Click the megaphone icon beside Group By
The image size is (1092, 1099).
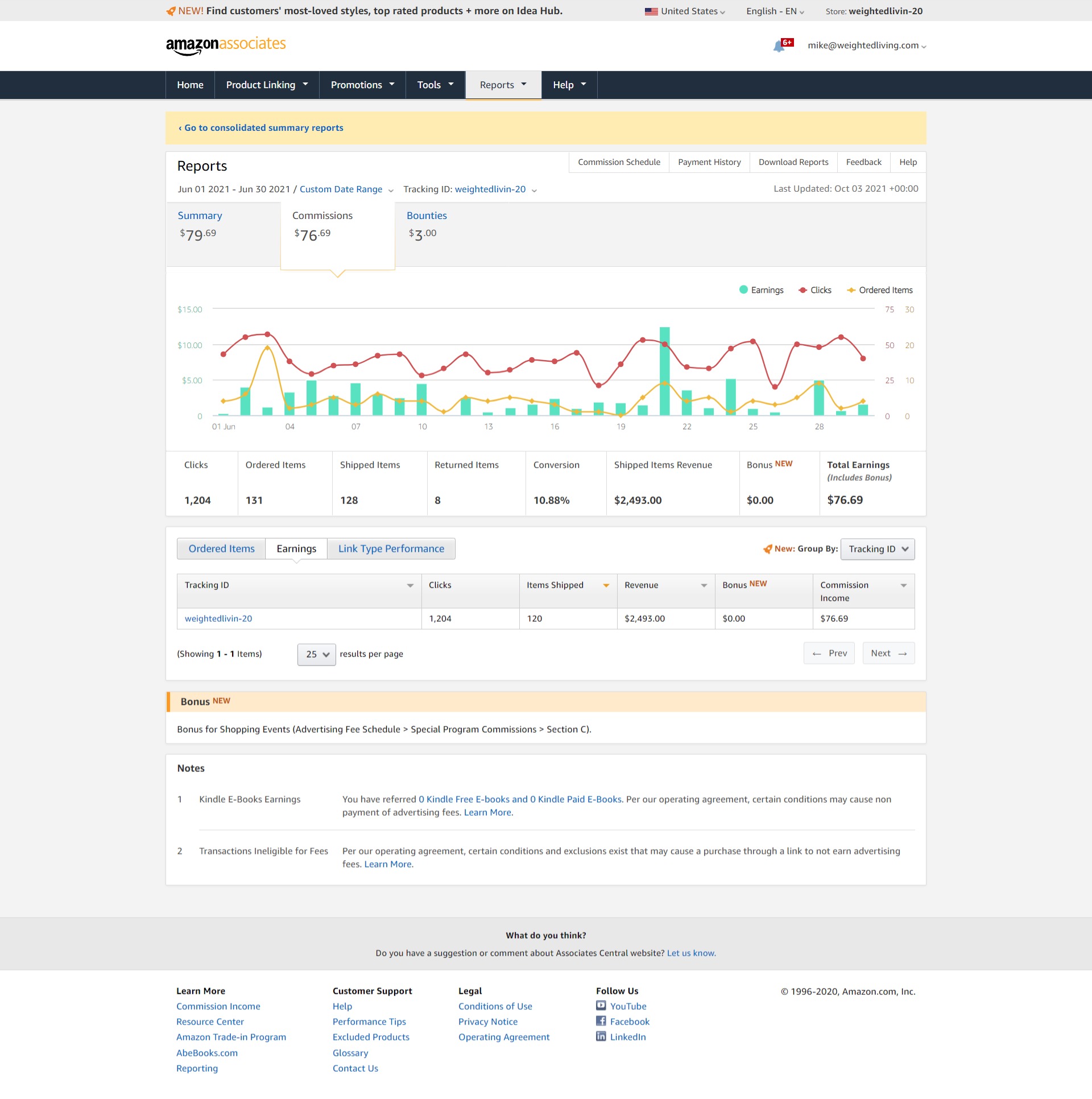coord(767,549)
